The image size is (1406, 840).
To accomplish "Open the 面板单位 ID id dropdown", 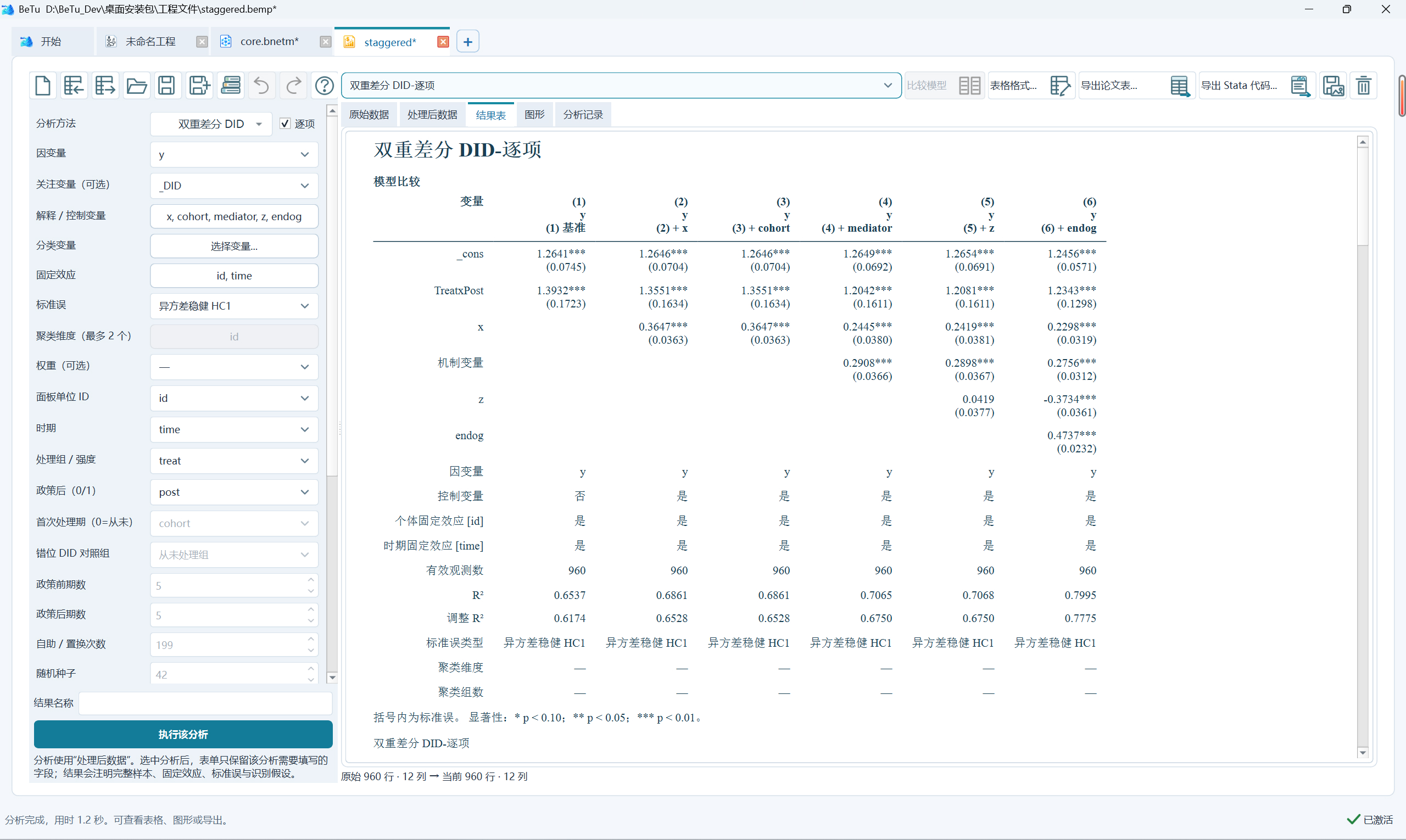I will (x=234, y=398).
